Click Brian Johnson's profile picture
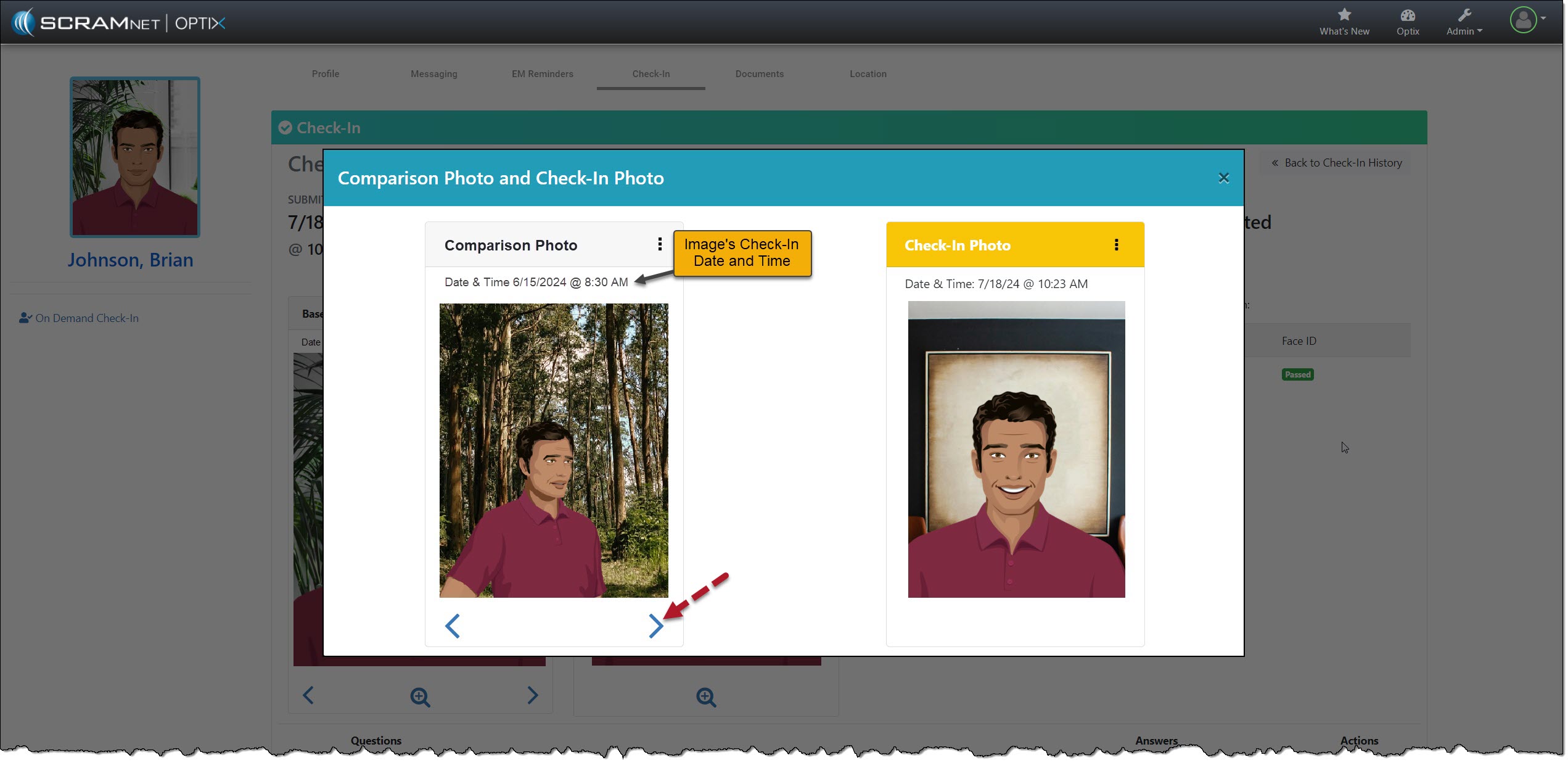Screen dimensions: 1568x768 pyautogui.click(x=134, y=157)
